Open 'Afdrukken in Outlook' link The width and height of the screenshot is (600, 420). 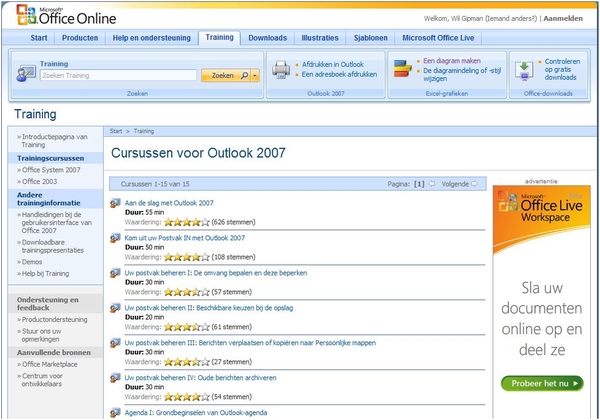[333, 64]
